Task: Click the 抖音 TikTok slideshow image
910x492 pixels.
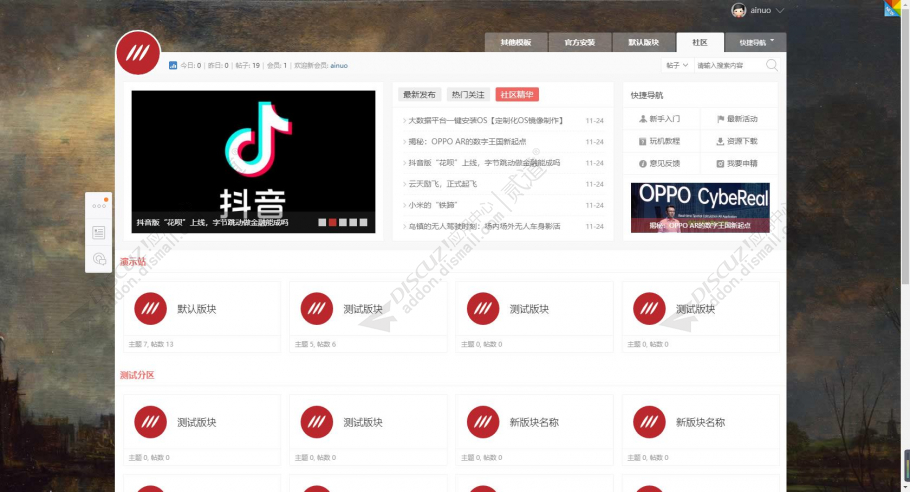Action: (253, 161)
